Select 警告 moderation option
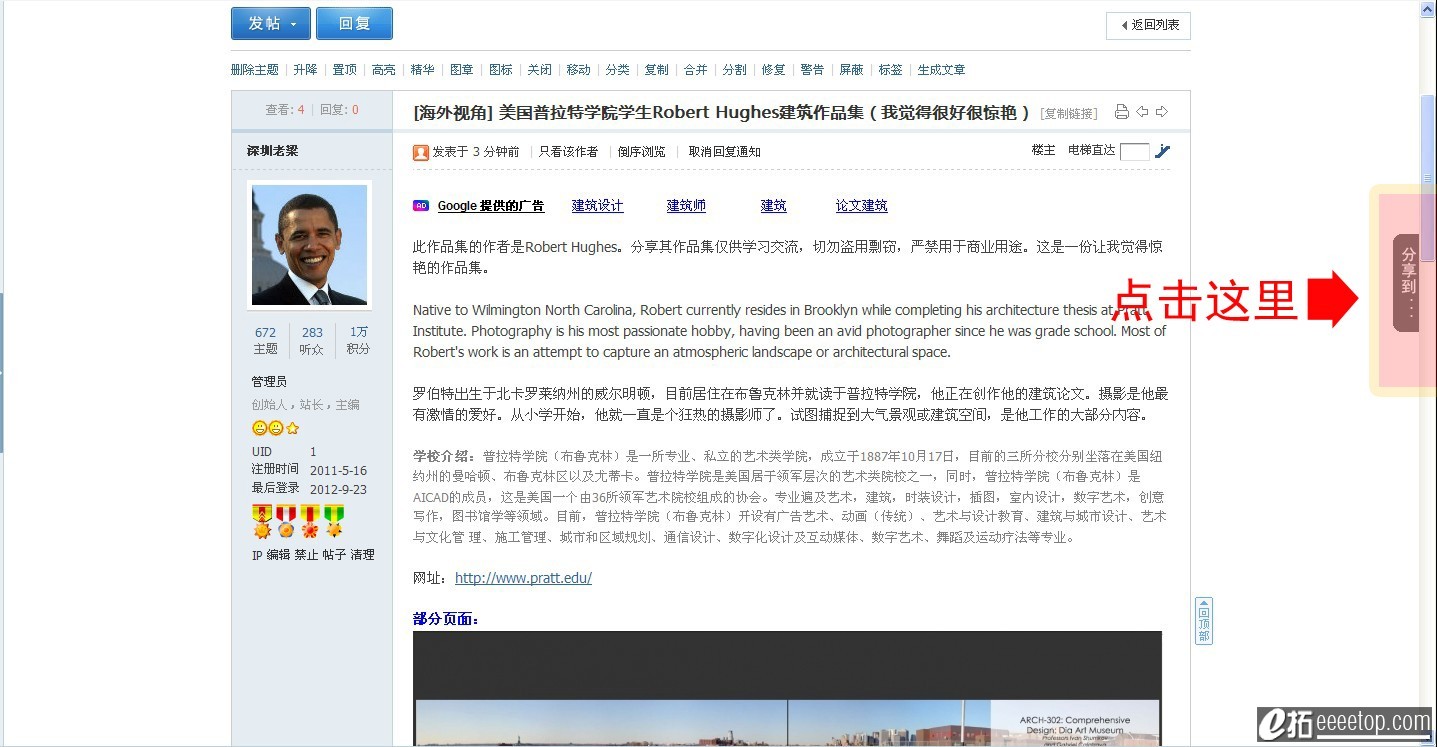 point(813,70)
